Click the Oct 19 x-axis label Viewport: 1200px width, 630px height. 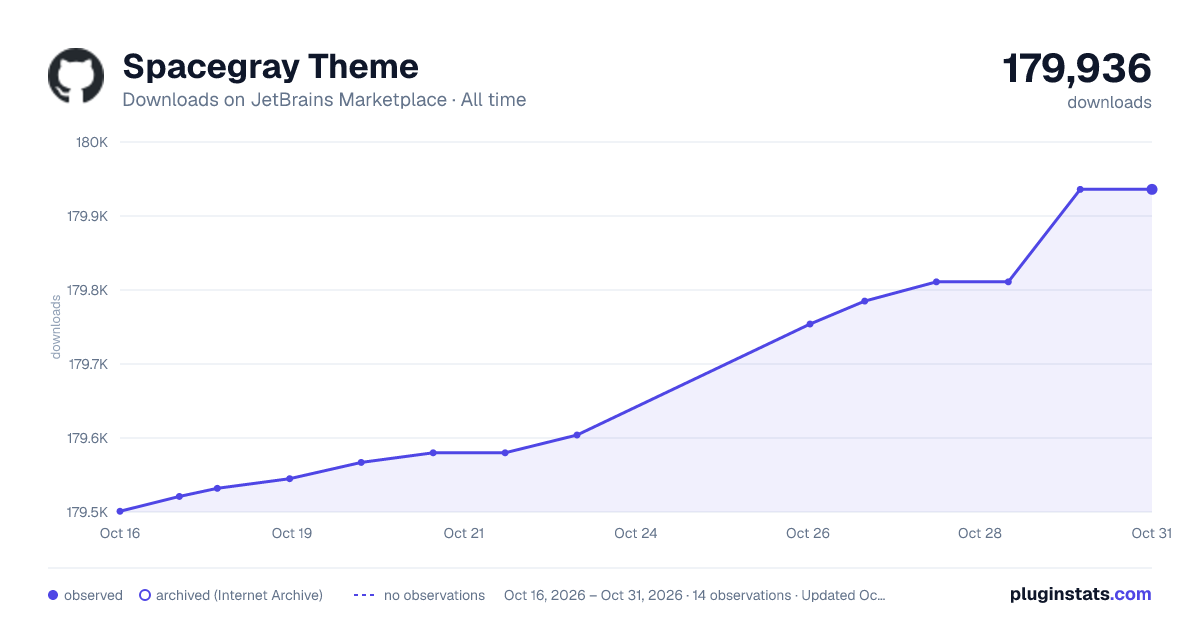(x=292, y=533)
